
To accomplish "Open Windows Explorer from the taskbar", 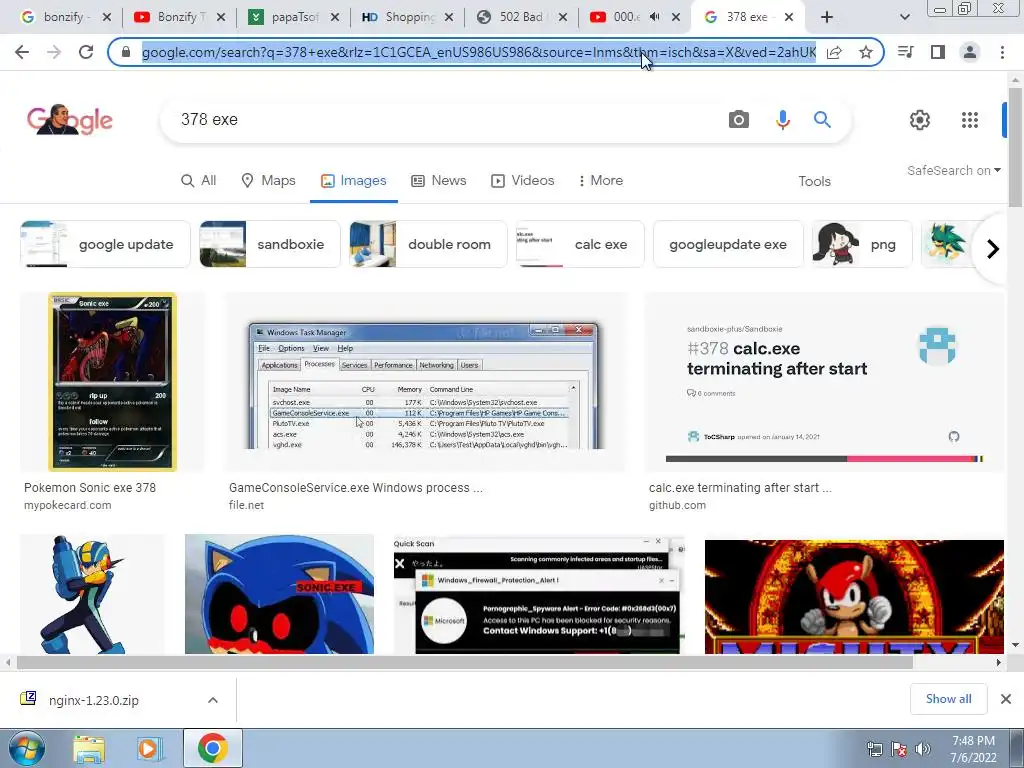I will [89, 748].
